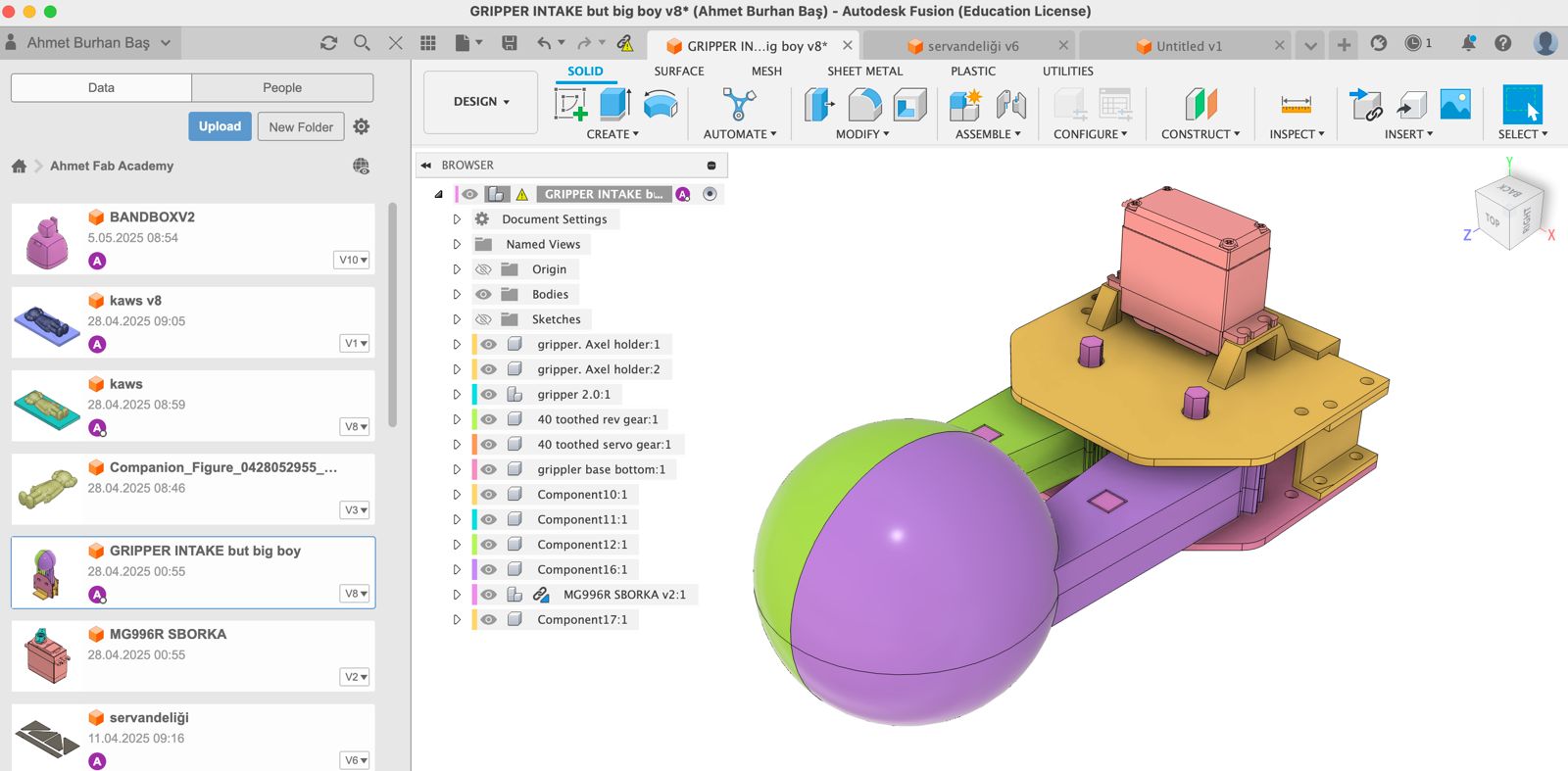Screen dimensions: 1568x771
Task: Open the DESIGN workspace dropdown
Action: 481,102
